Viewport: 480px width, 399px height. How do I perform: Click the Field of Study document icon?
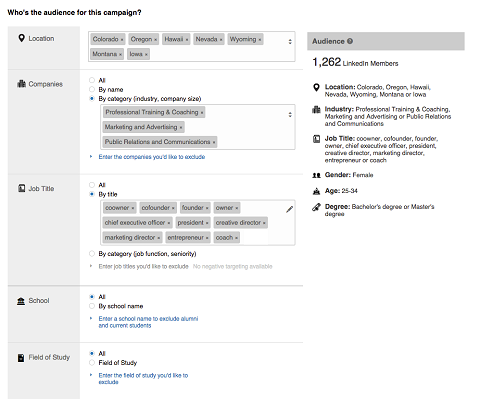(x=21, y=358)
